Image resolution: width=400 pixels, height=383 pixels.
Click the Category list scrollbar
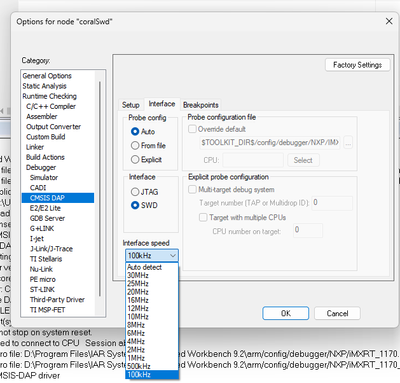click(100, 188)
